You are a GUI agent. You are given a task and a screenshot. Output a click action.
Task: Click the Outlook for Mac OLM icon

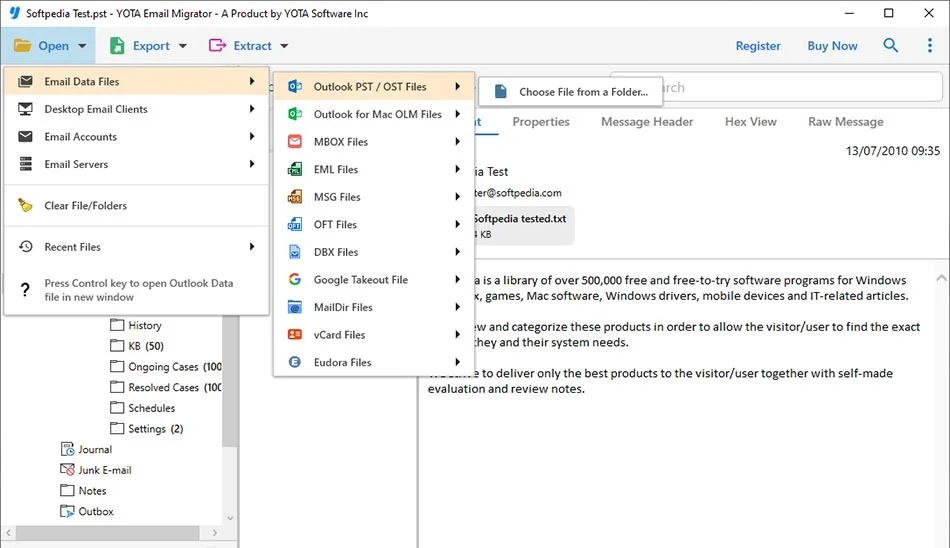(x=295, y=114)
